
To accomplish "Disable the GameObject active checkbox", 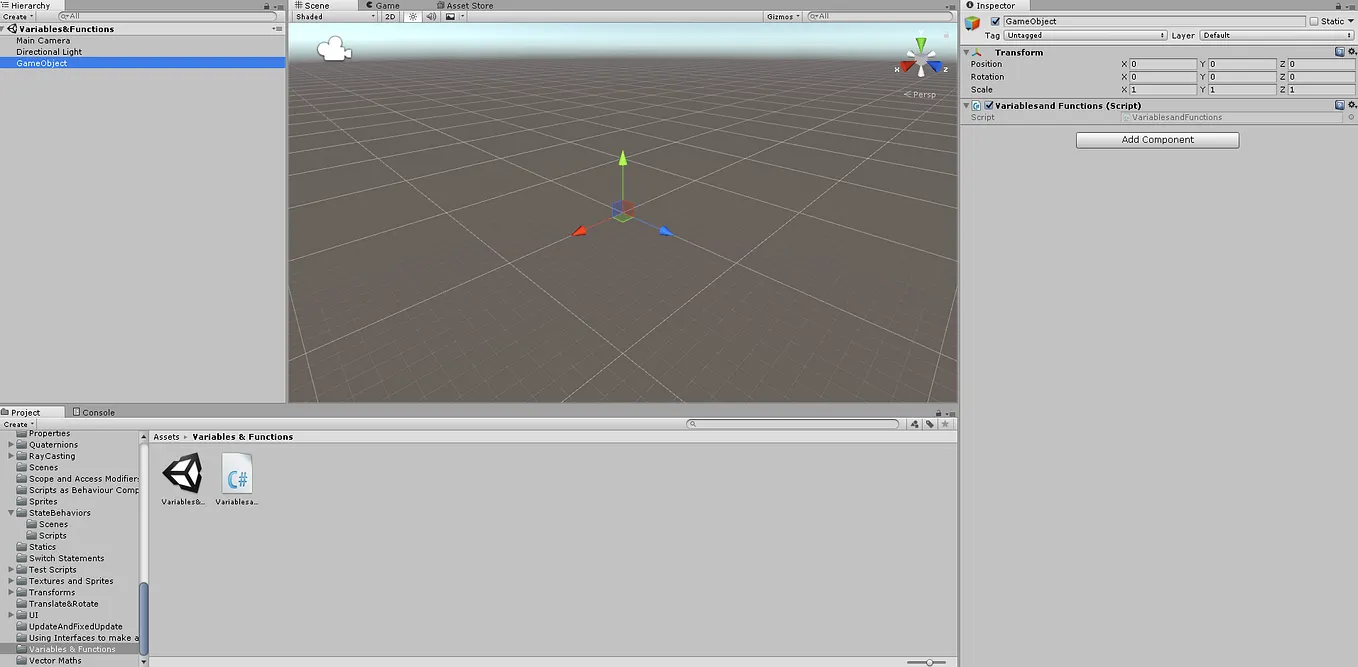I will point(994,20).
